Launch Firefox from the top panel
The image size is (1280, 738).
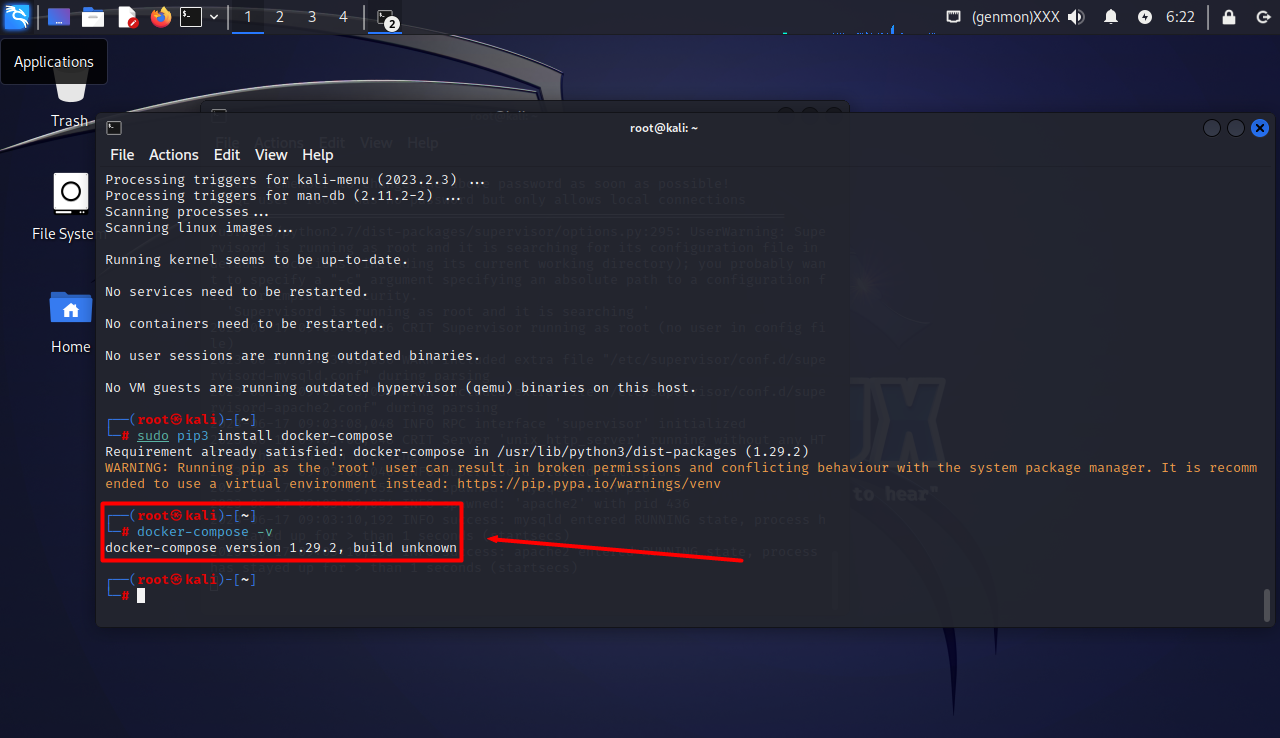[x=160, y=17]
